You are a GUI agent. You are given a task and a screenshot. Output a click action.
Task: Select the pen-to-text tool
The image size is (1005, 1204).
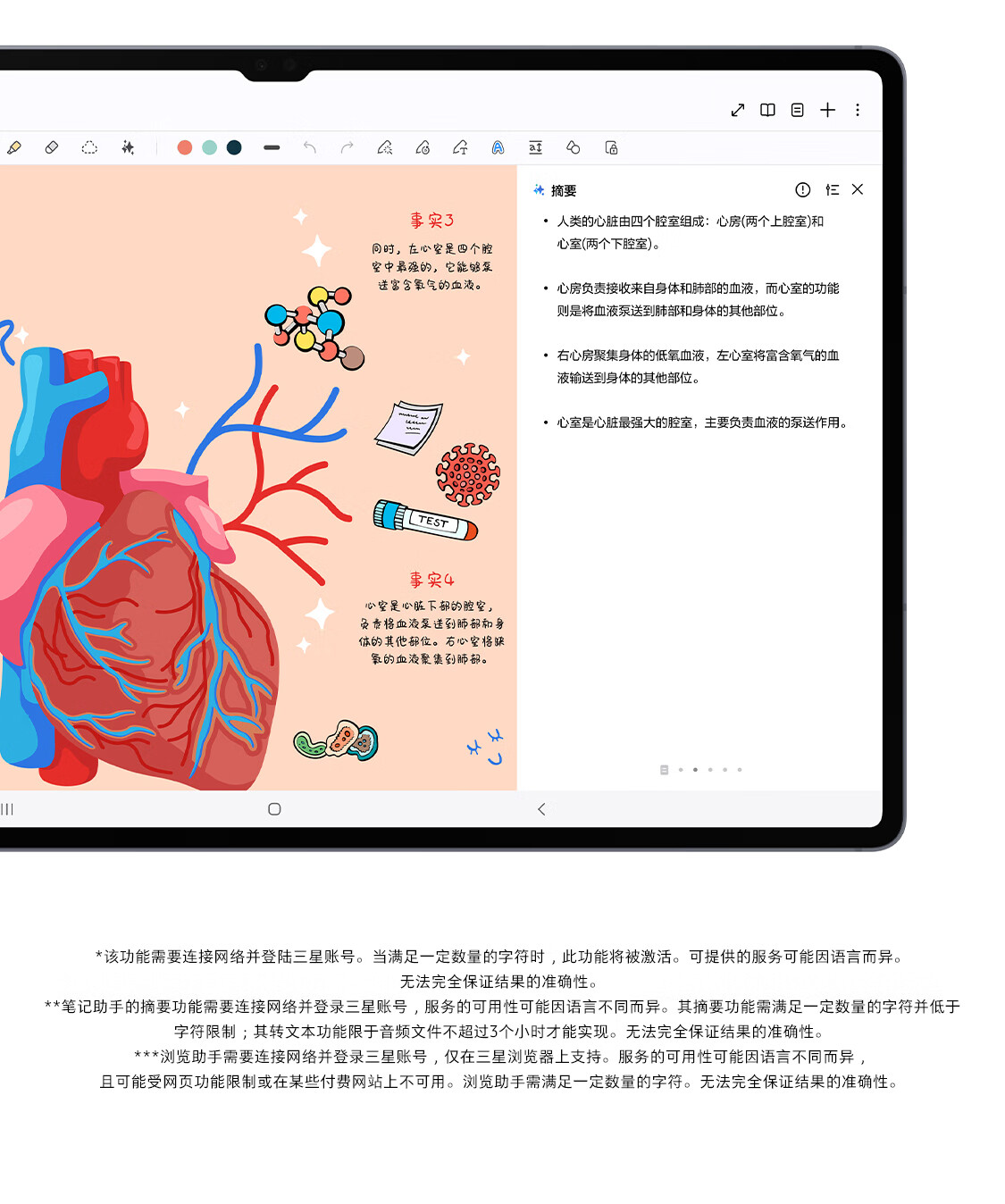point(460,147)
